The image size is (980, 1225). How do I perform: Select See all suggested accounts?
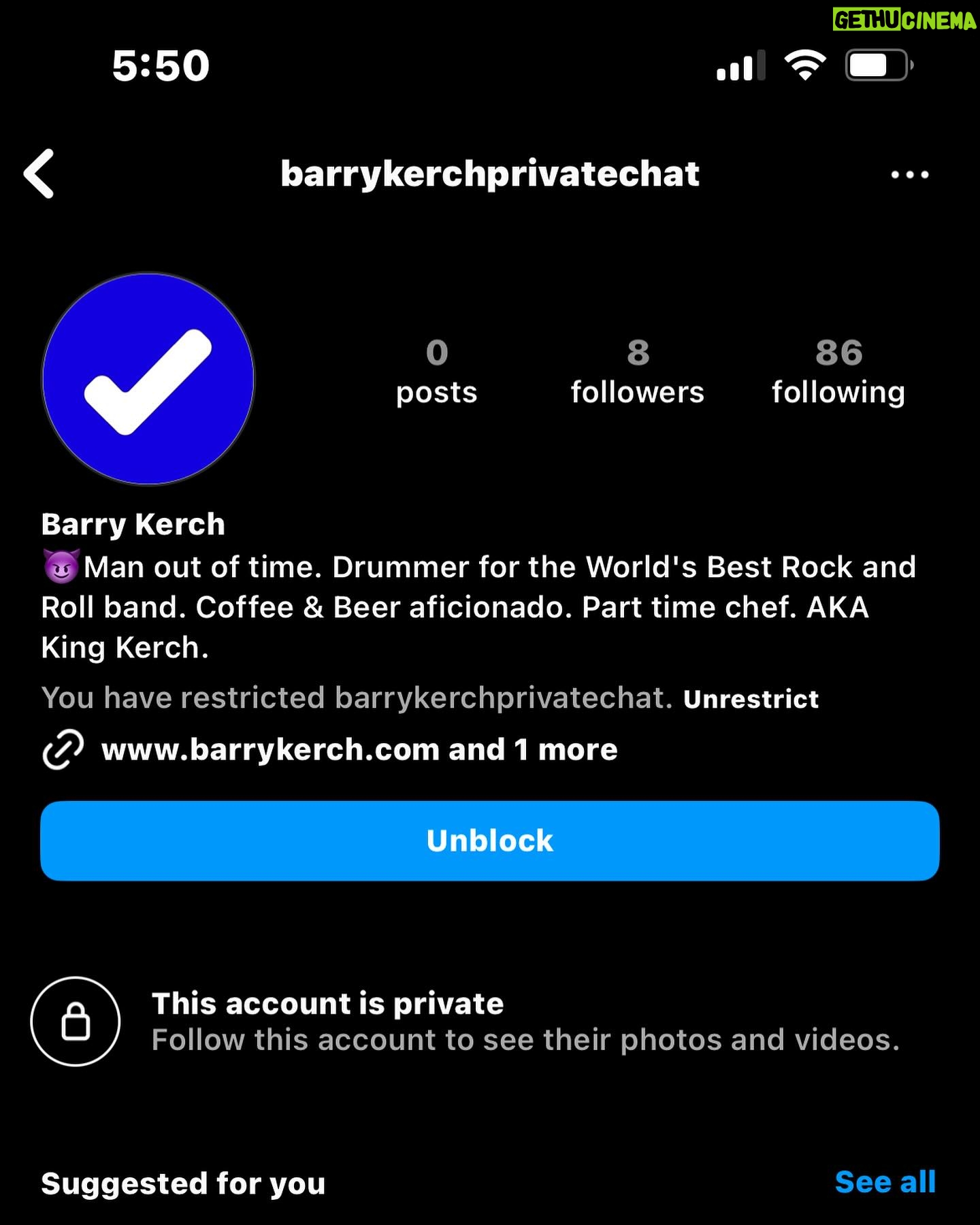[x=885, y=1182]
